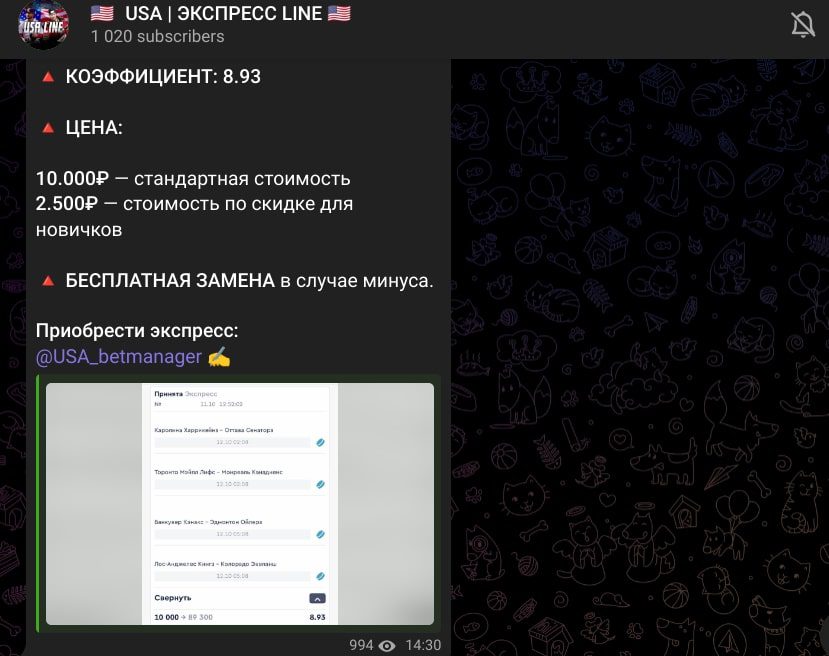This screenshot has width=829, height=656.
Task: Click the puck icon beside Торонто Мэйпл Лифс match
Action: 319,483
